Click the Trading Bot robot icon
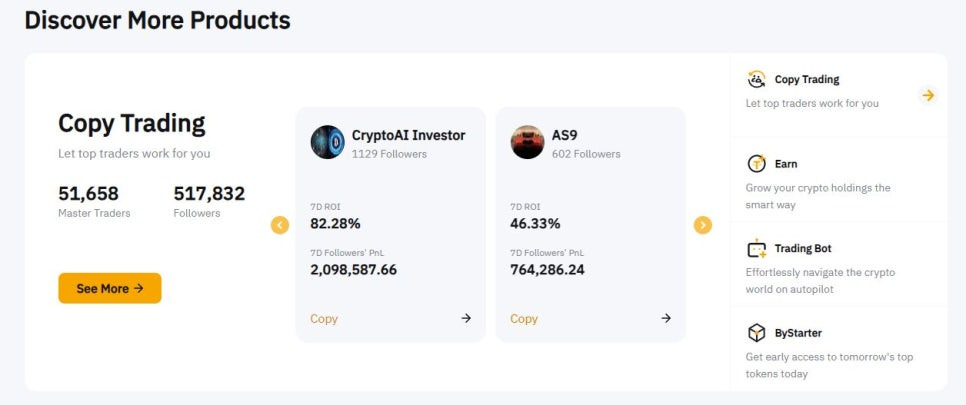Image resolution: width=966 pixels, height=405 pixels. [756, 248]
